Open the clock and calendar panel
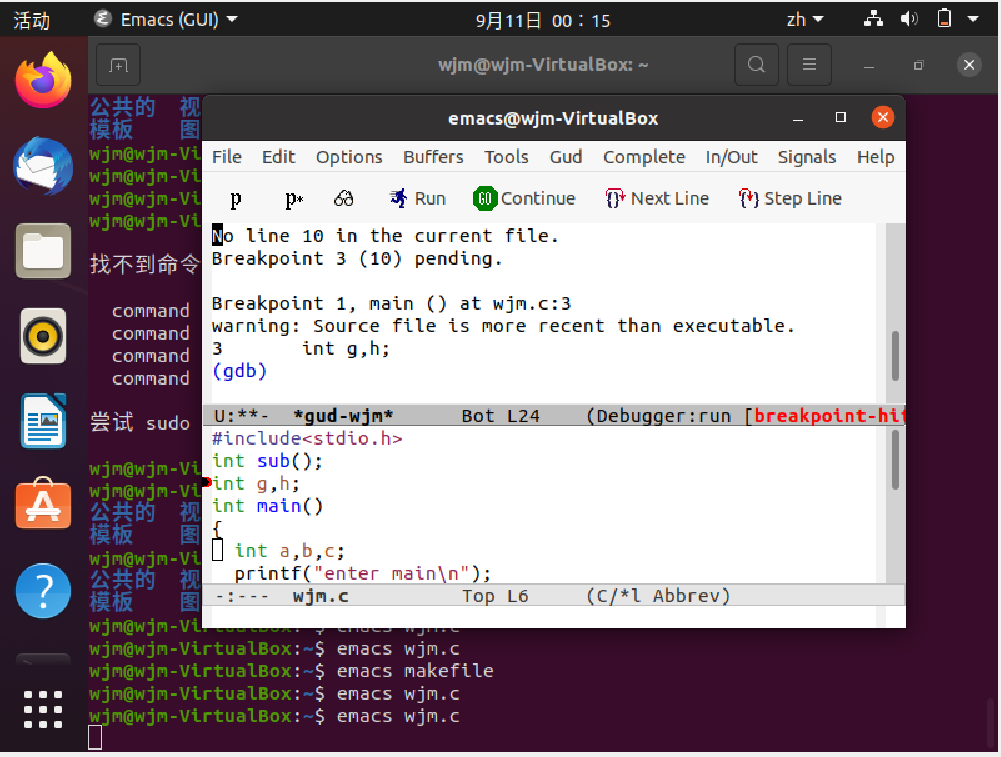Image resolution: width=1001 pixels, height=757 pixels. click(x=543, y=21)
